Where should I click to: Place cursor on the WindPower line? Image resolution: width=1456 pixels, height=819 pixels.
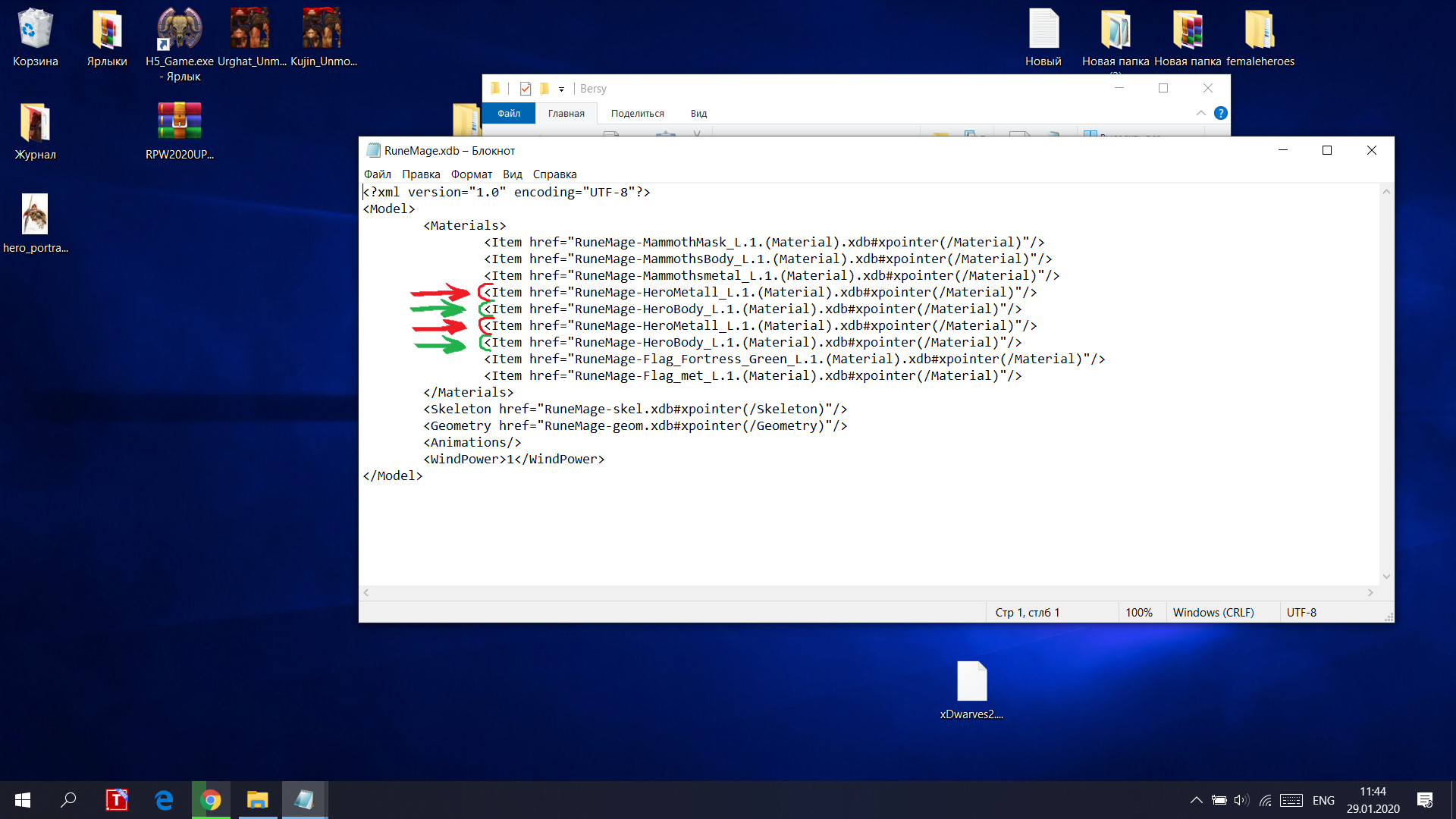[x=514, y=460]
